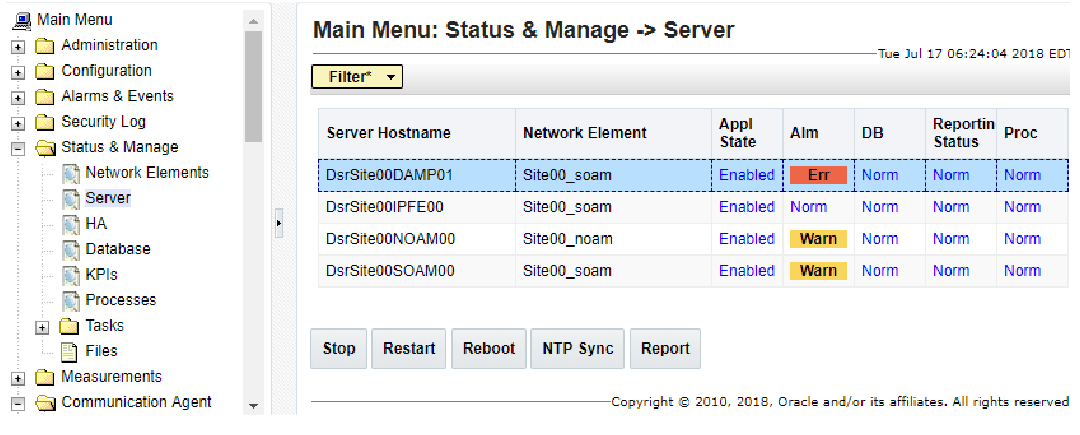Collapse the Communication Agent tree node
Image resolution: width=1080 pixels, height=435 pixels.
click(19, 403)
